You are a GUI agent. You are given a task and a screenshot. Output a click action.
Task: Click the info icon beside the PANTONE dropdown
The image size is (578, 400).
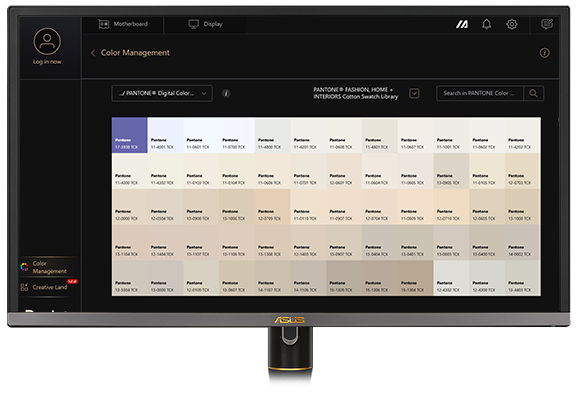(226, 94)
